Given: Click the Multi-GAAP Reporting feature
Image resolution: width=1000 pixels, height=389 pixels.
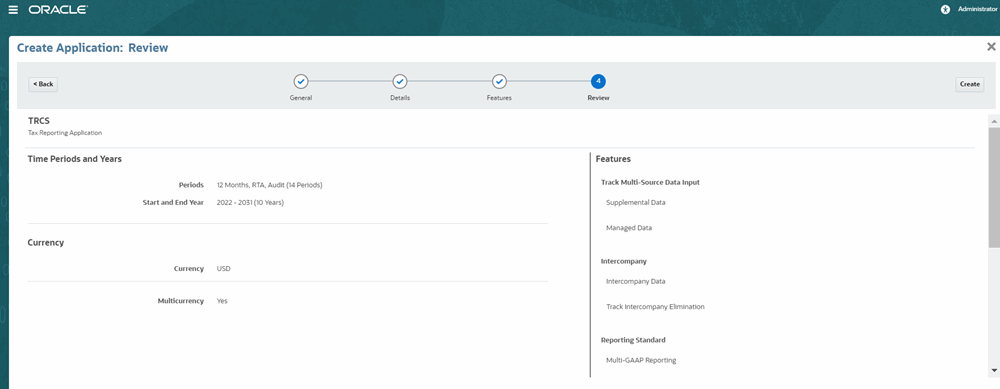Looking at the screenshot, I should click(642, 360).
